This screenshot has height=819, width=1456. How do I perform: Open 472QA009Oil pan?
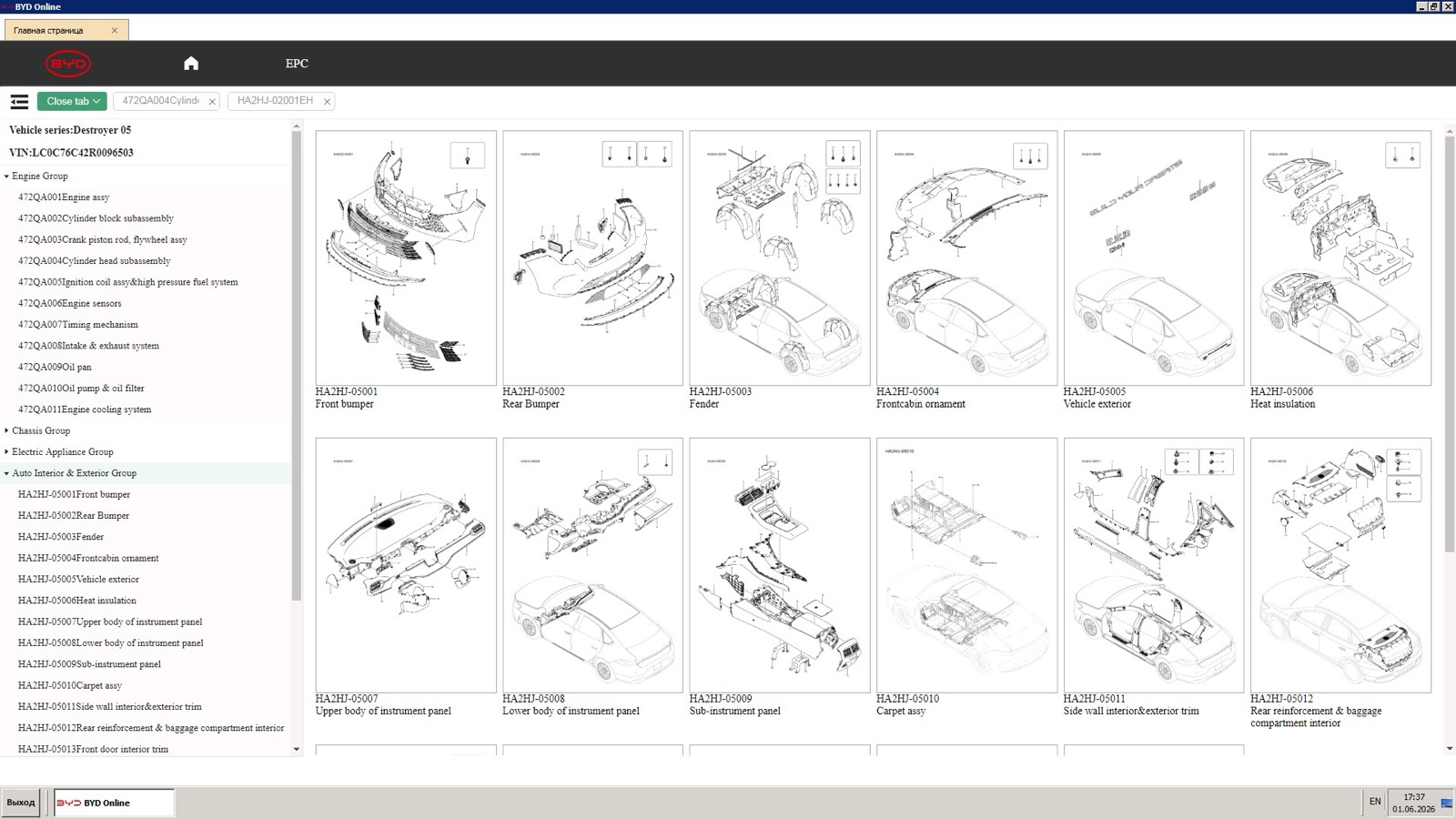[x=55, y=368]
